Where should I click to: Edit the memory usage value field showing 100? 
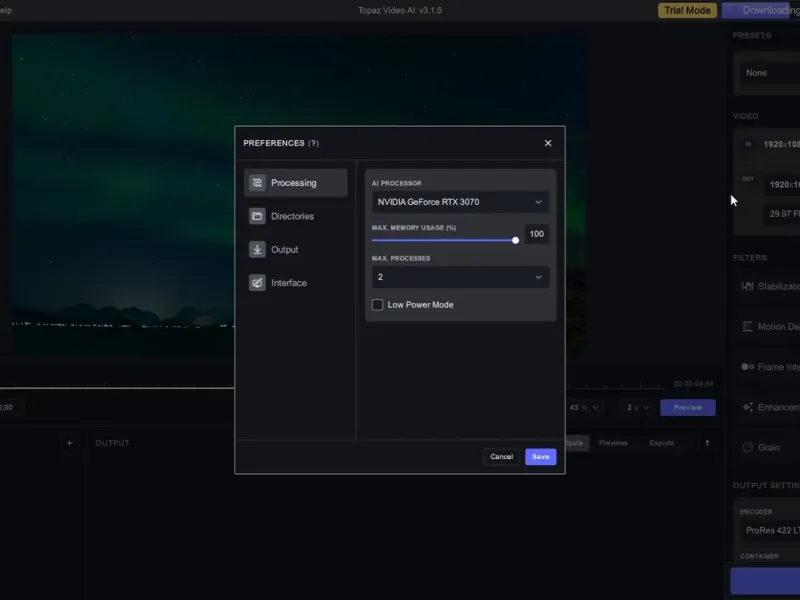point(537,234)
